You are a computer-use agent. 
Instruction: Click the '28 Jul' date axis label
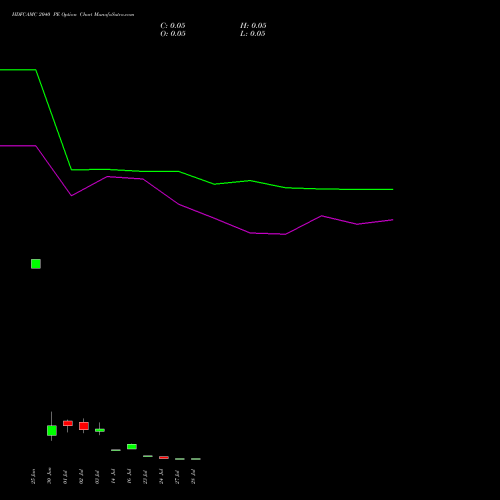[x=193, y=477]
